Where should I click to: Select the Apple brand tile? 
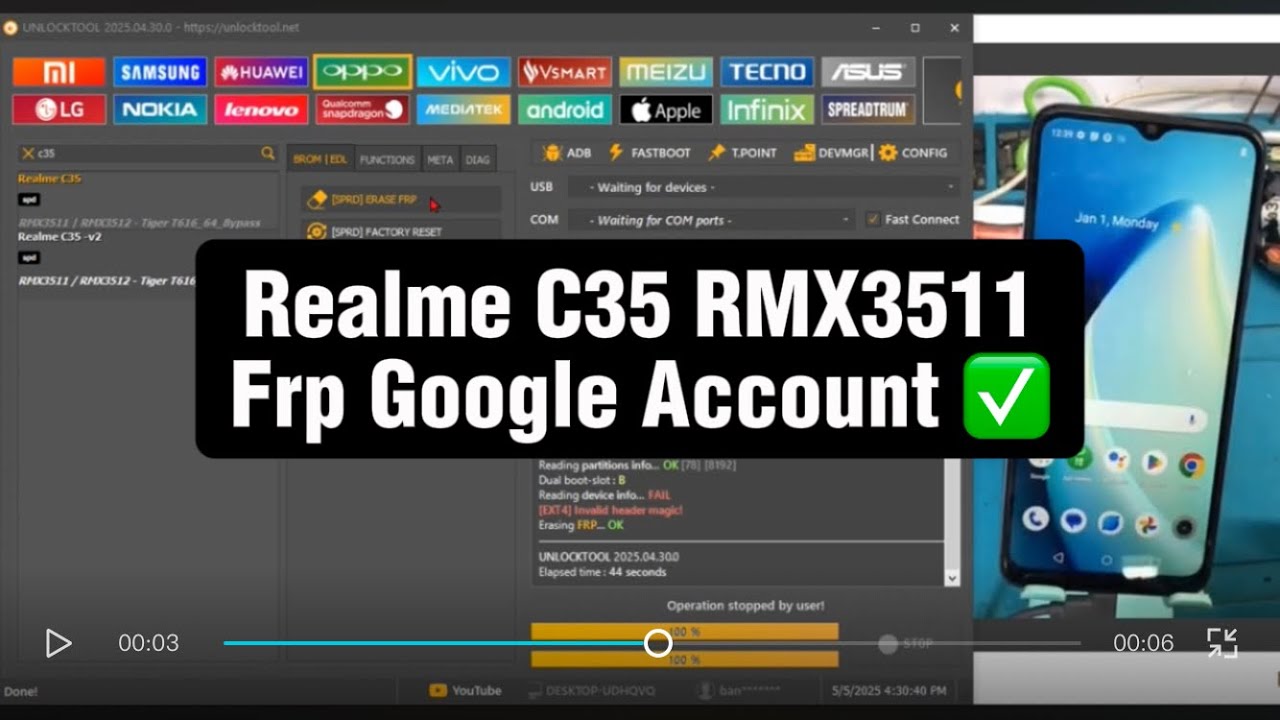[666, 109]
